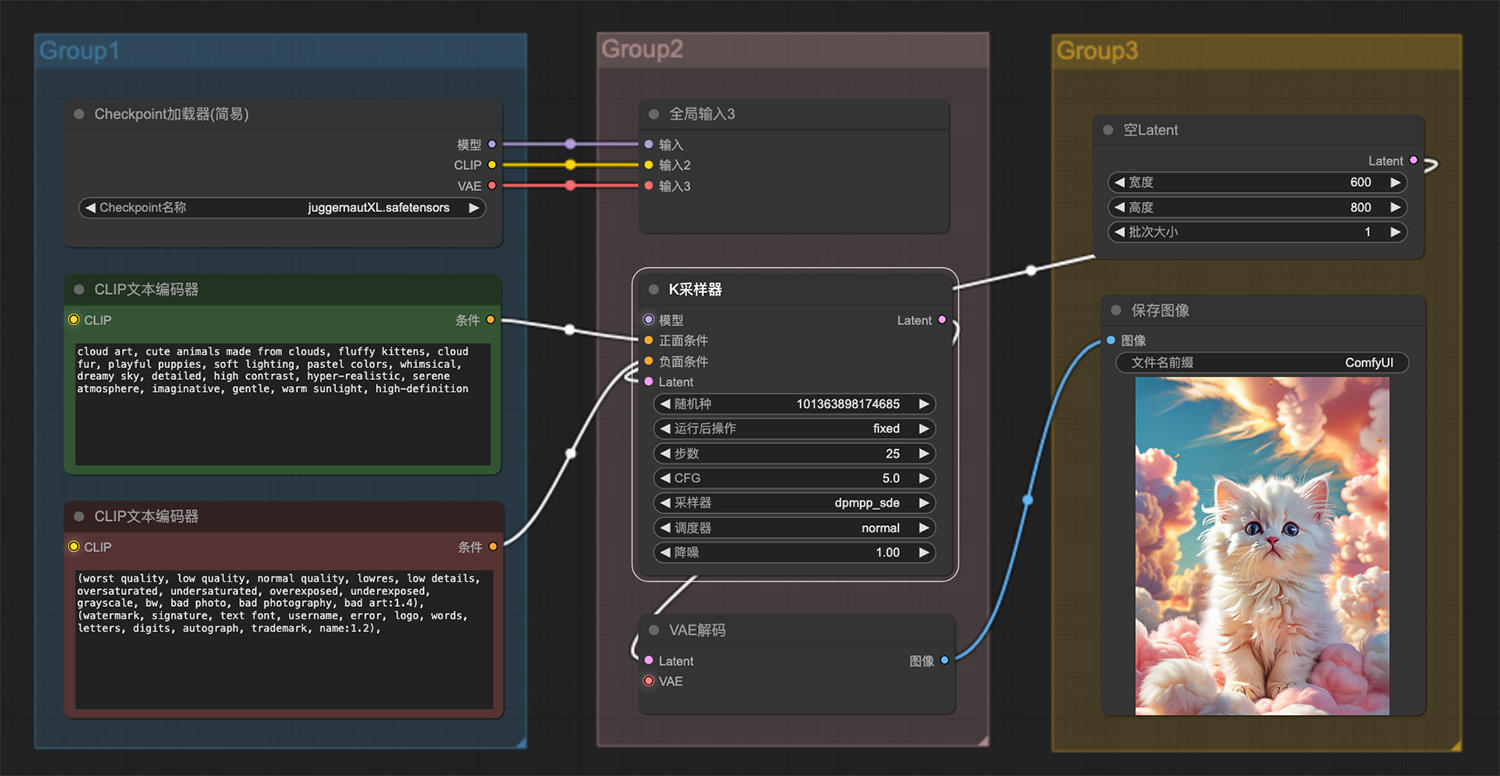Click the 负面条件 input port on K采样器
Screen dimensions: 1500x776
pos(649,361)
